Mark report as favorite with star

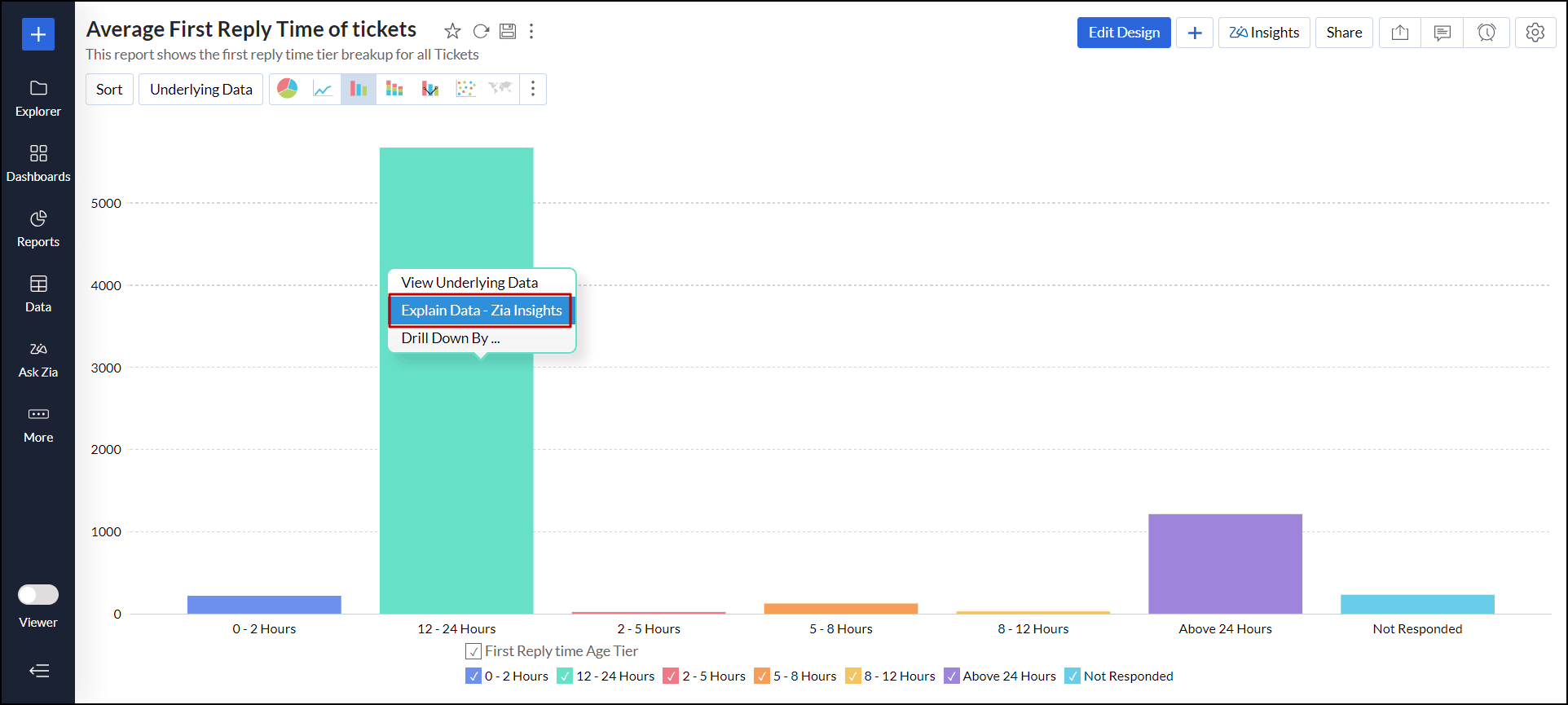(x=452, y=32)
